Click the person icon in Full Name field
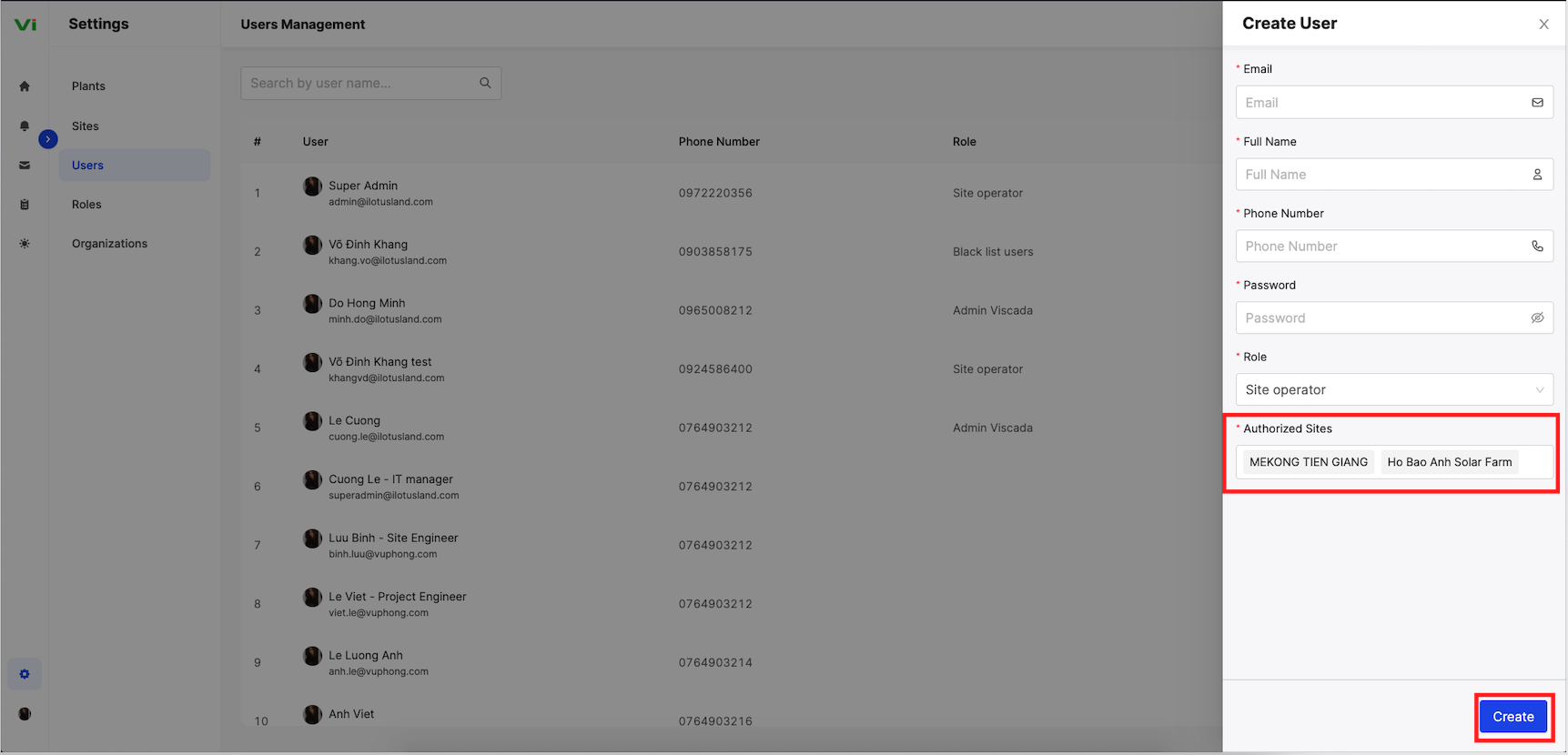Image resolution: width=1568 pixels, height=755 pixels. (x=1537, y=175)
